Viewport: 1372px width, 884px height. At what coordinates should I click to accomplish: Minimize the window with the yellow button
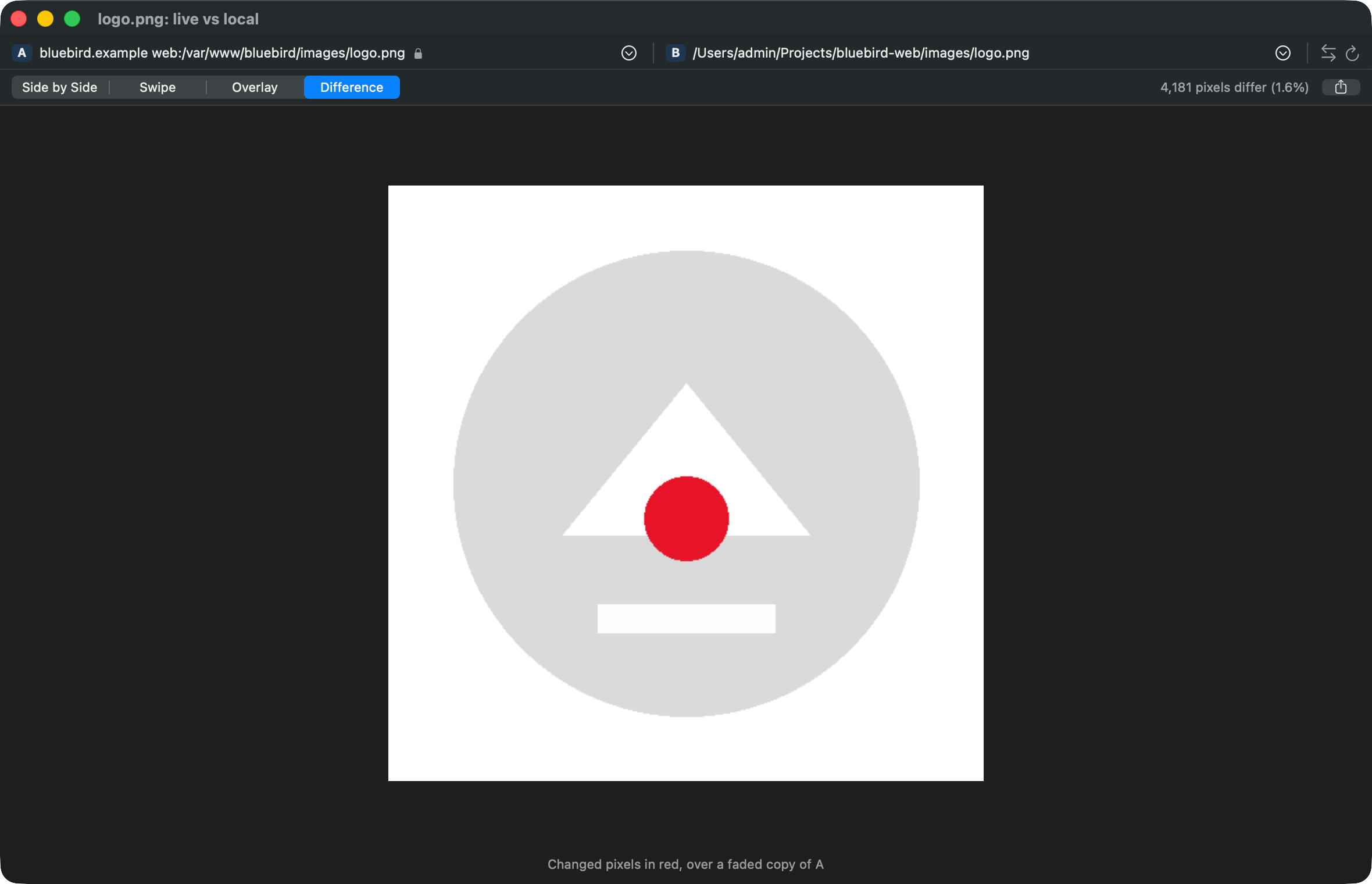tap(45, 19)
